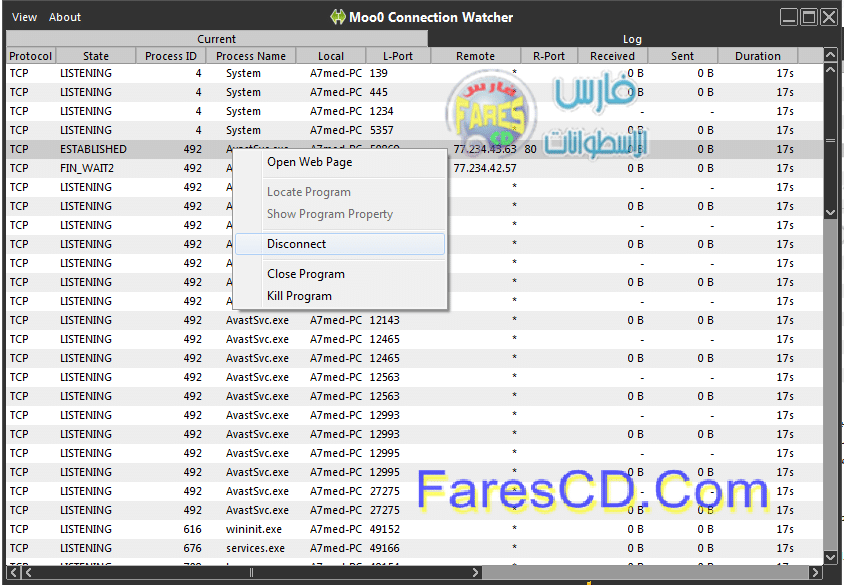Screen dimensions: 844x585
Task: Click the Process ID 616 cell
Action: point(192,529)
